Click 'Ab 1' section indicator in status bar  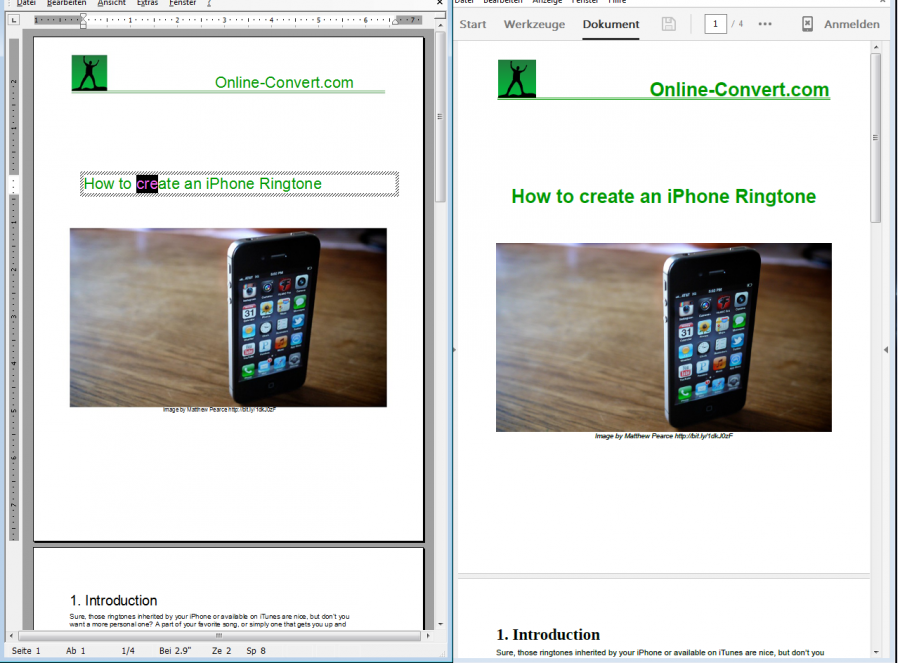click(76, 651)
